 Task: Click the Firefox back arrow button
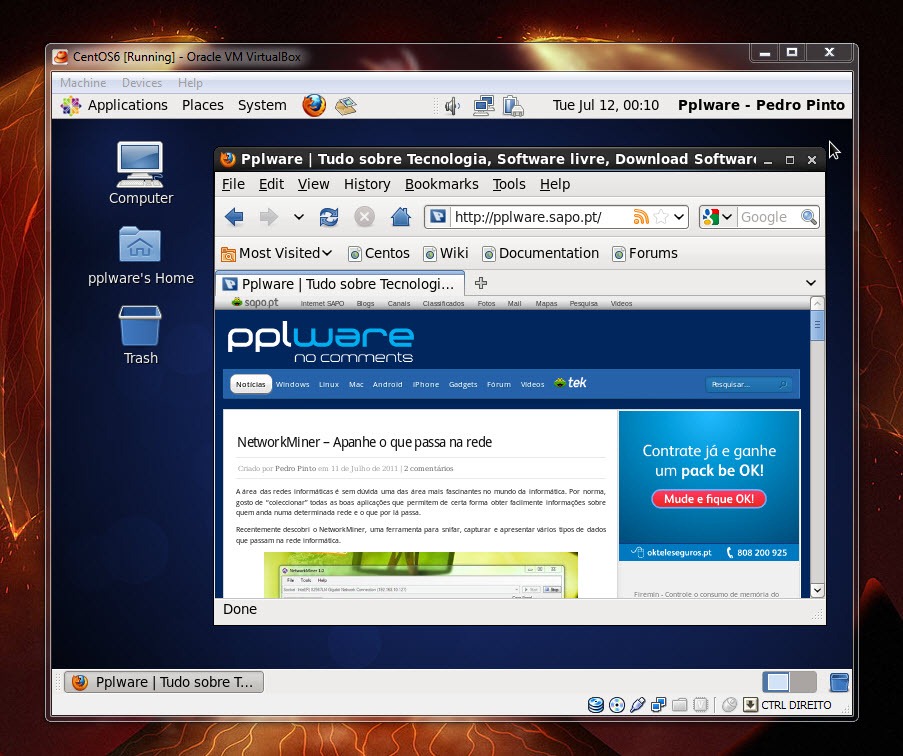234,217
